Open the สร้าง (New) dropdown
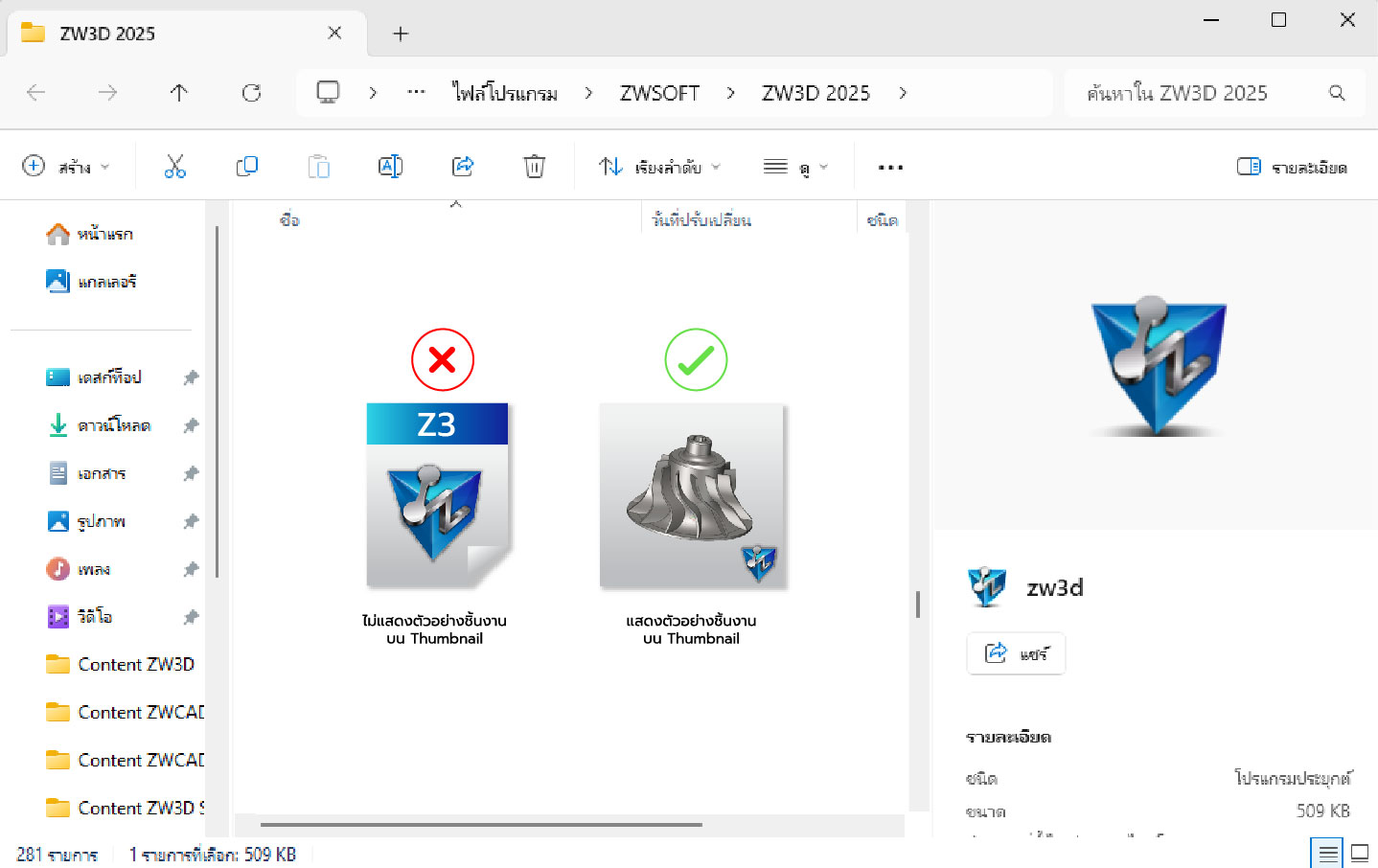The width and height of the screenshot is (1378, 868). [65, 167]
